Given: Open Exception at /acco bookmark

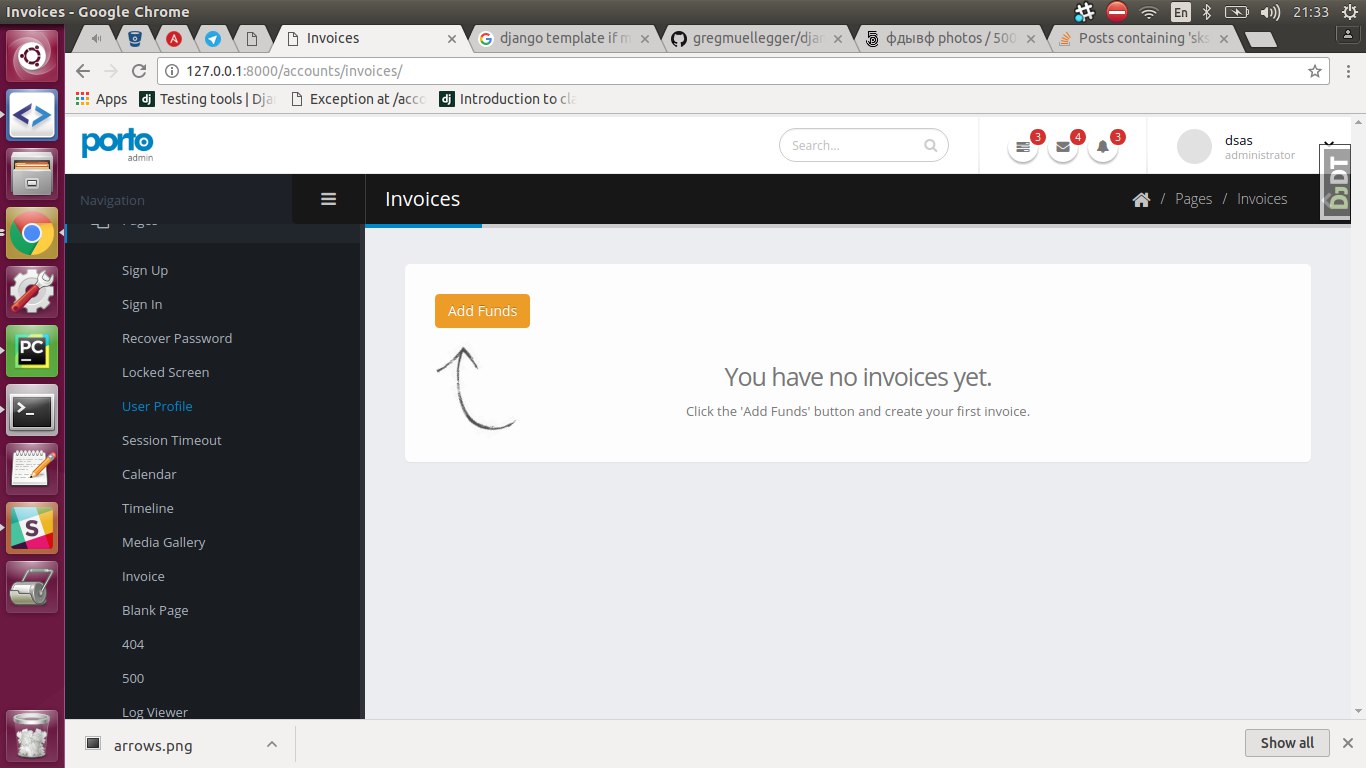Looking at the screenshot, I should (x=357, y=99).
